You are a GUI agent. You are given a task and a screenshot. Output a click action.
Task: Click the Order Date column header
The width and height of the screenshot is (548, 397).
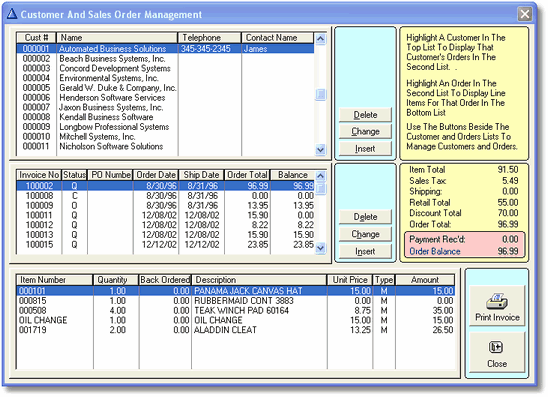tap(156, 175)
